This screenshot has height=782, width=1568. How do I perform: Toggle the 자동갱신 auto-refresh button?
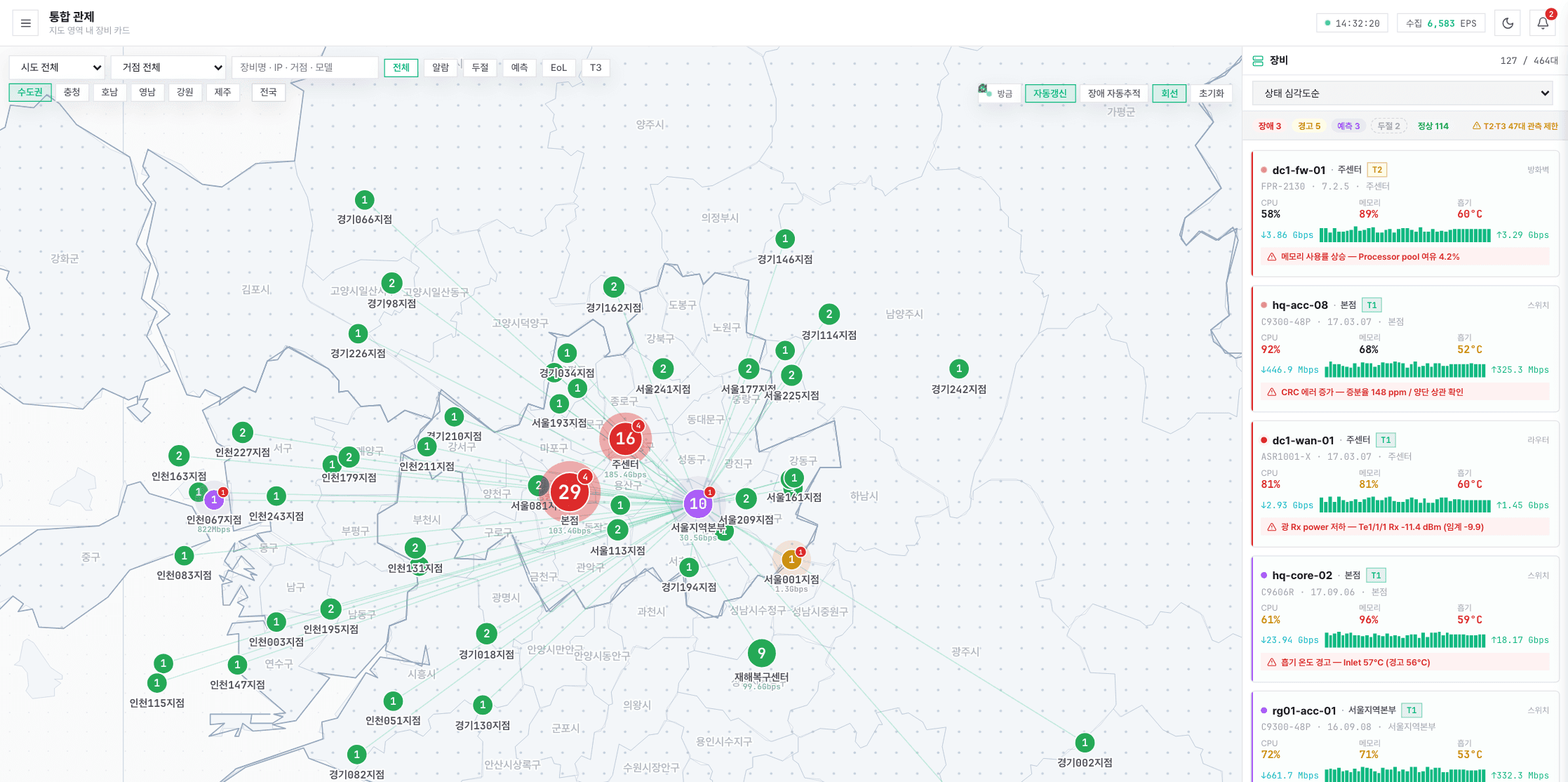pos(1050,93)
